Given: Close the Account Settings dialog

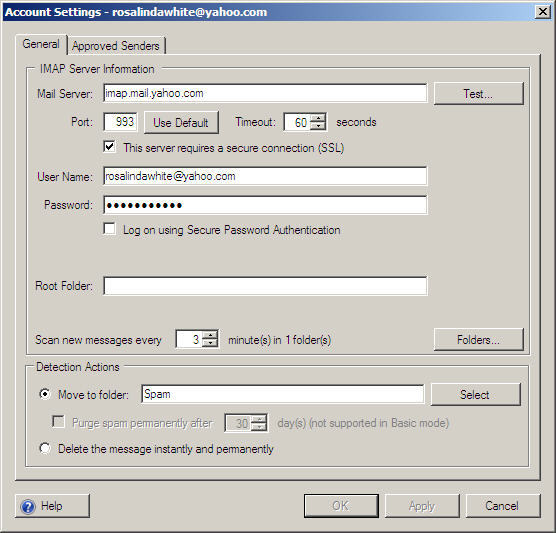Looking at the screenshot, I should tap(543, 12).
